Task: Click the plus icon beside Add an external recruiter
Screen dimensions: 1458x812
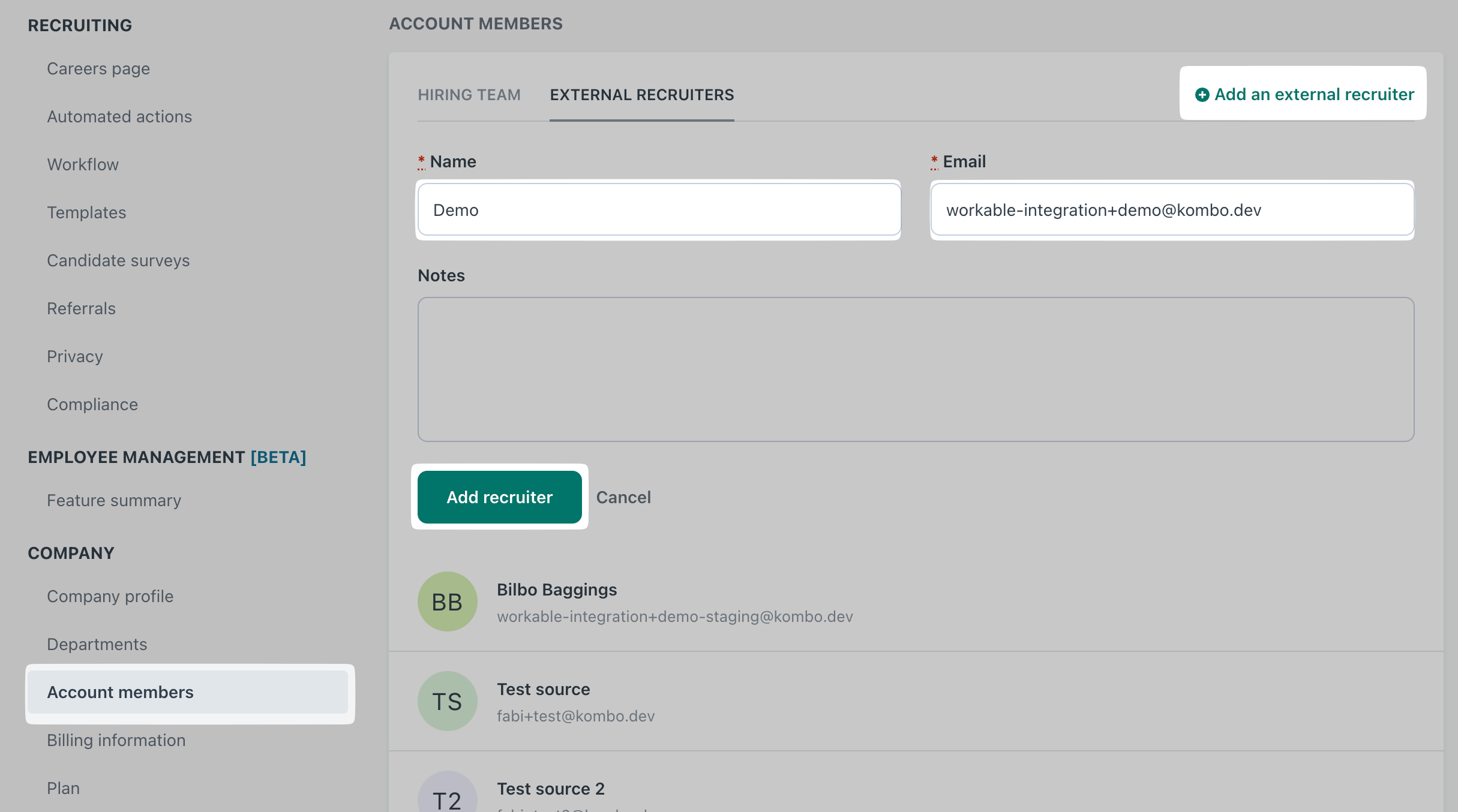Action: [x=1202, y=95]
